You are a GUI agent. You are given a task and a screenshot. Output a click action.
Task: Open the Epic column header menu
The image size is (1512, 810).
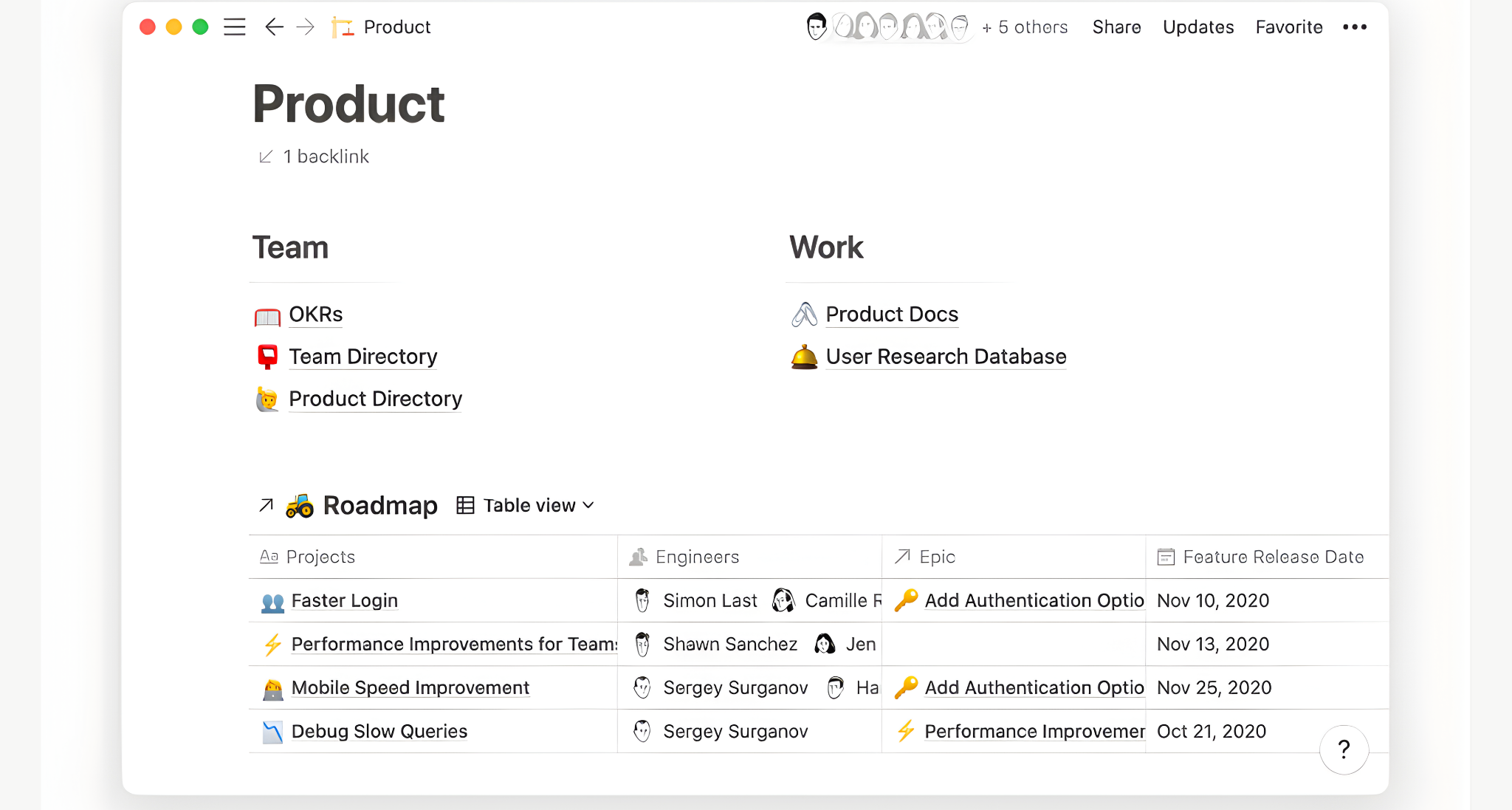(x=936, y=557)
